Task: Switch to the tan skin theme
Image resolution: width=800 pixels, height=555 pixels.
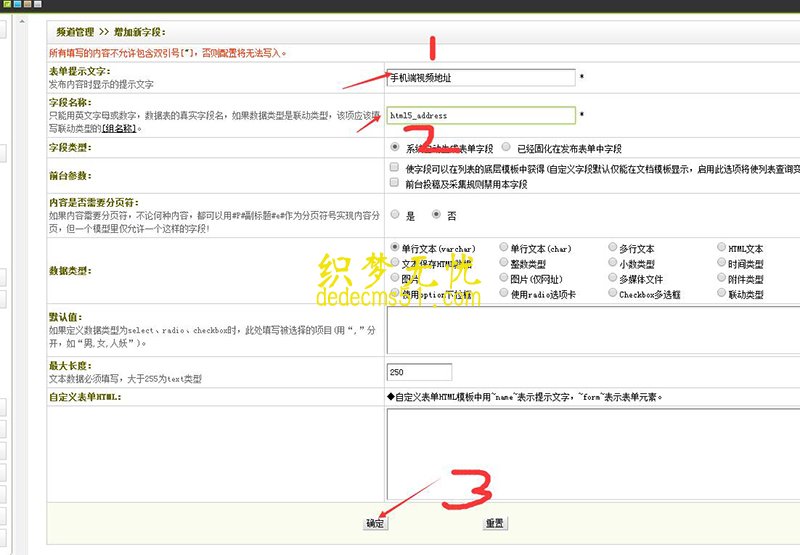Action: [27, 4]
